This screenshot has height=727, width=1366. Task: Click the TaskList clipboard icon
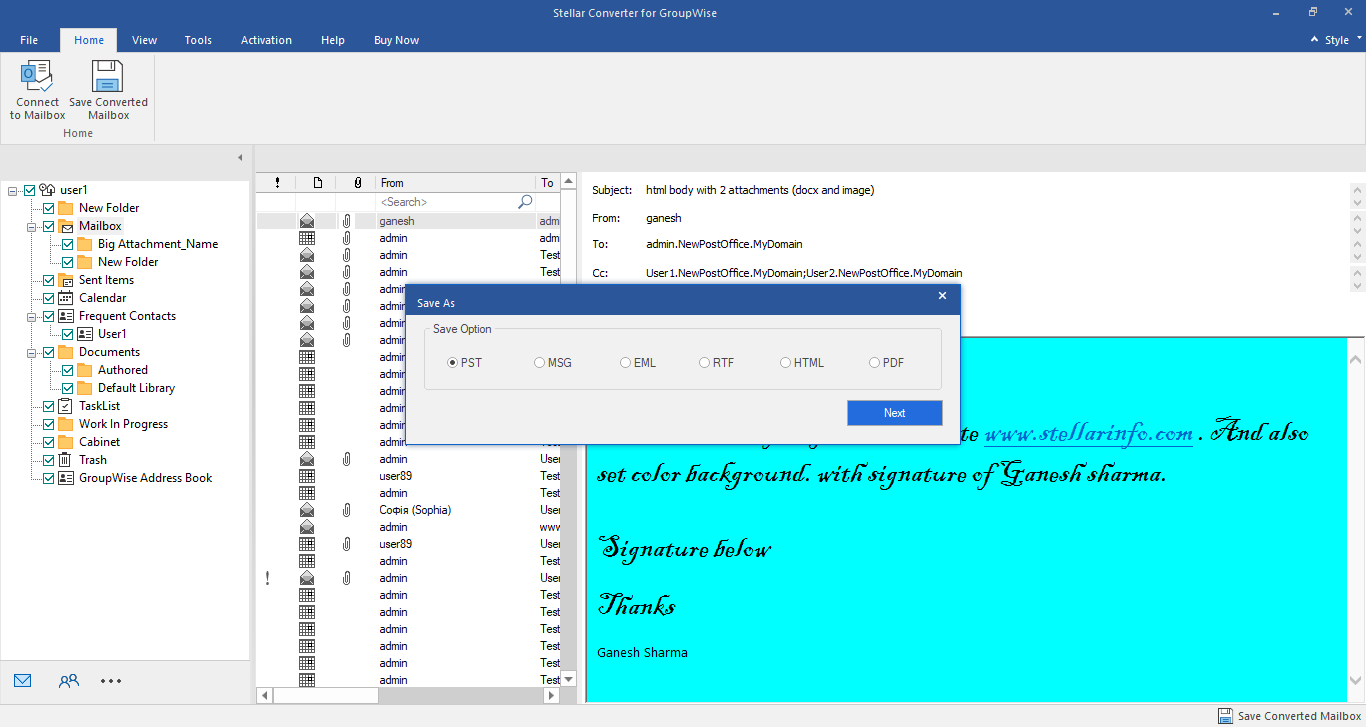(x=66, y=406)
